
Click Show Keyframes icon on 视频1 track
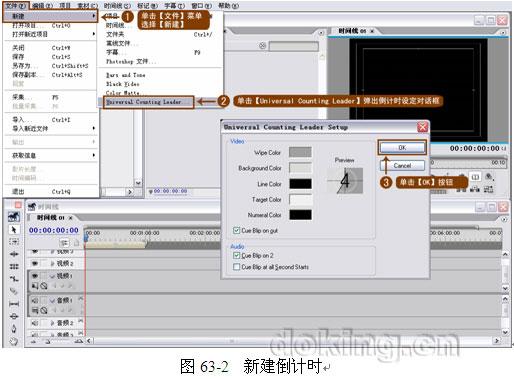pyautogui.click(x=44, y=286)
